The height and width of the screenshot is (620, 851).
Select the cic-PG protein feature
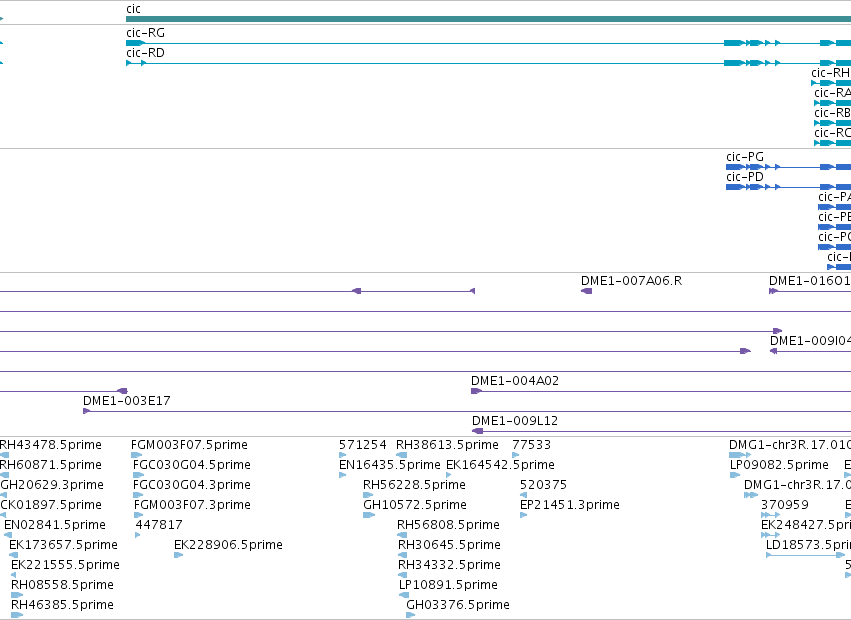[x=789, y=167]
